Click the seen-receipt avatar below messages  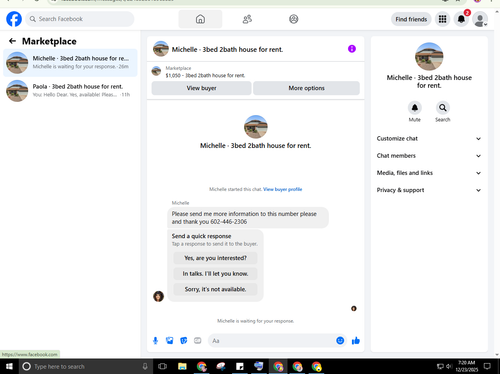pyautogui.click(x=354, y=309)
